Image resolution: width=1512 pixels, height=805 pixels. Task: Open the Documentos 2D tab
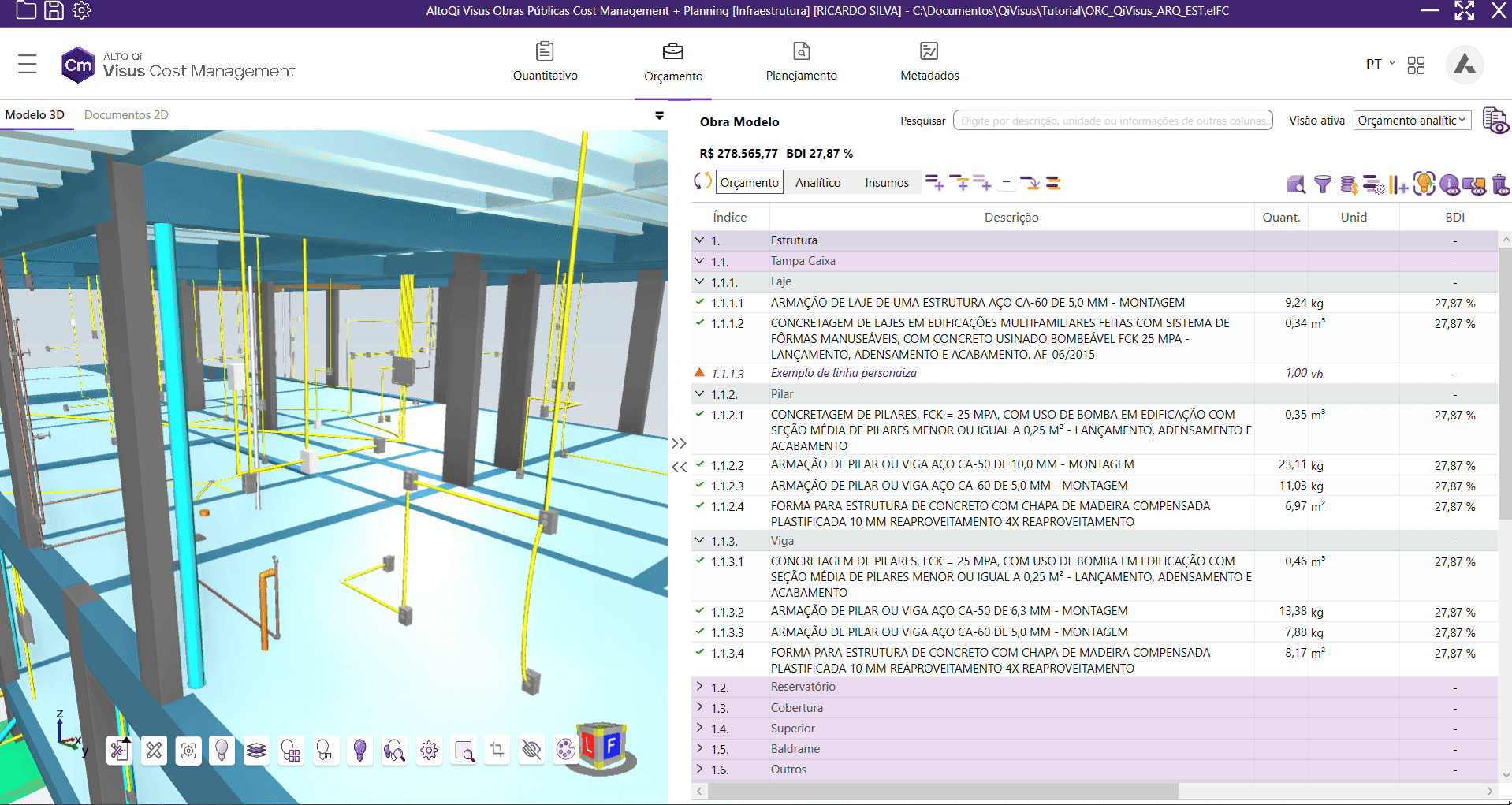point(126,115)
